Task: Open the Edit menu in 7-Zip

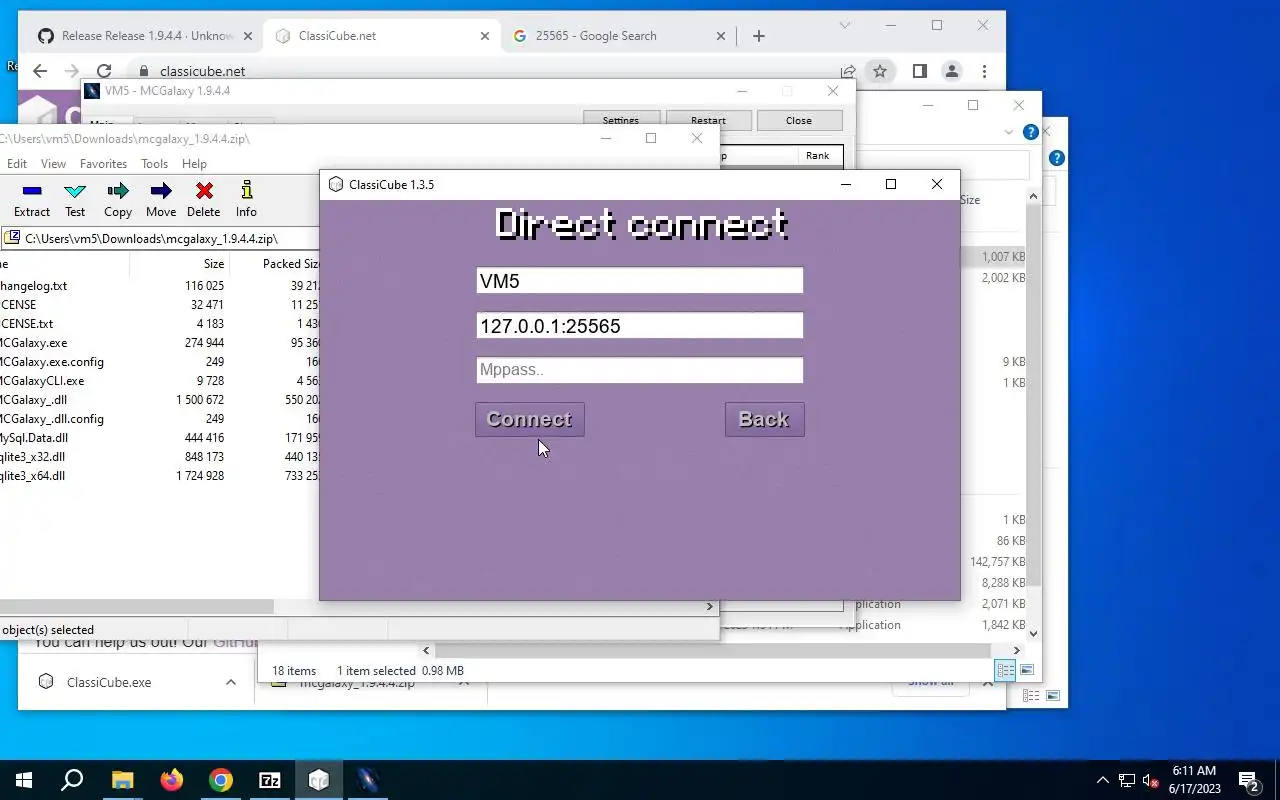Action: click(17, 163)
